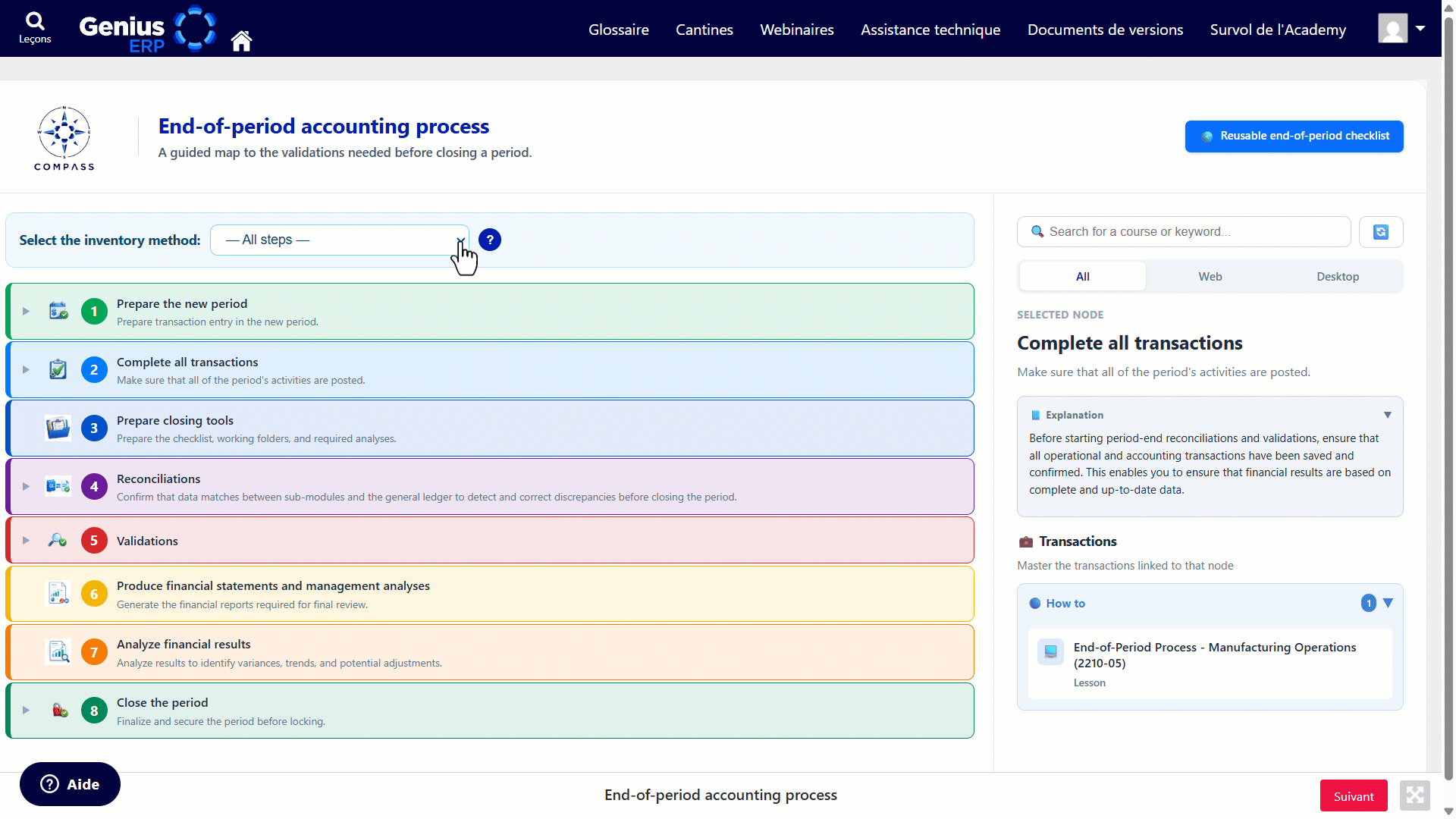This screenshot has width=1456, height=819.
Task: Open the inventory method dropdown
Action: 340,240
